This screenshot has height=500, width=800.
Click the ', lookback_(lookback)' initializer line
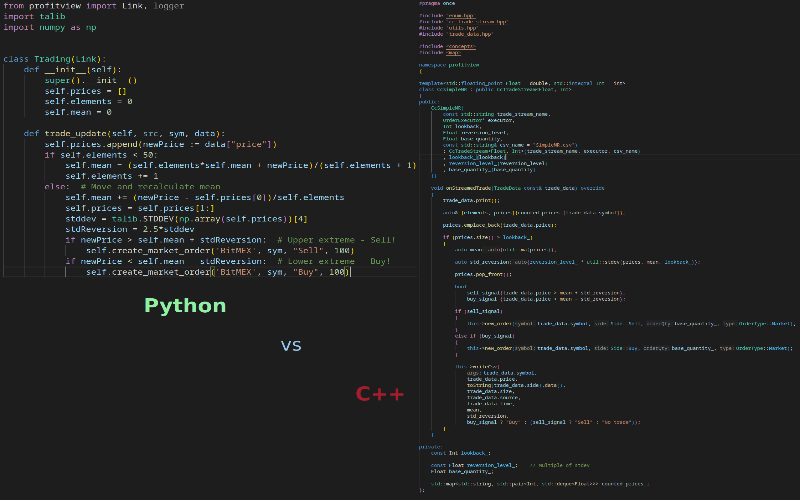[x=474, y=157]
